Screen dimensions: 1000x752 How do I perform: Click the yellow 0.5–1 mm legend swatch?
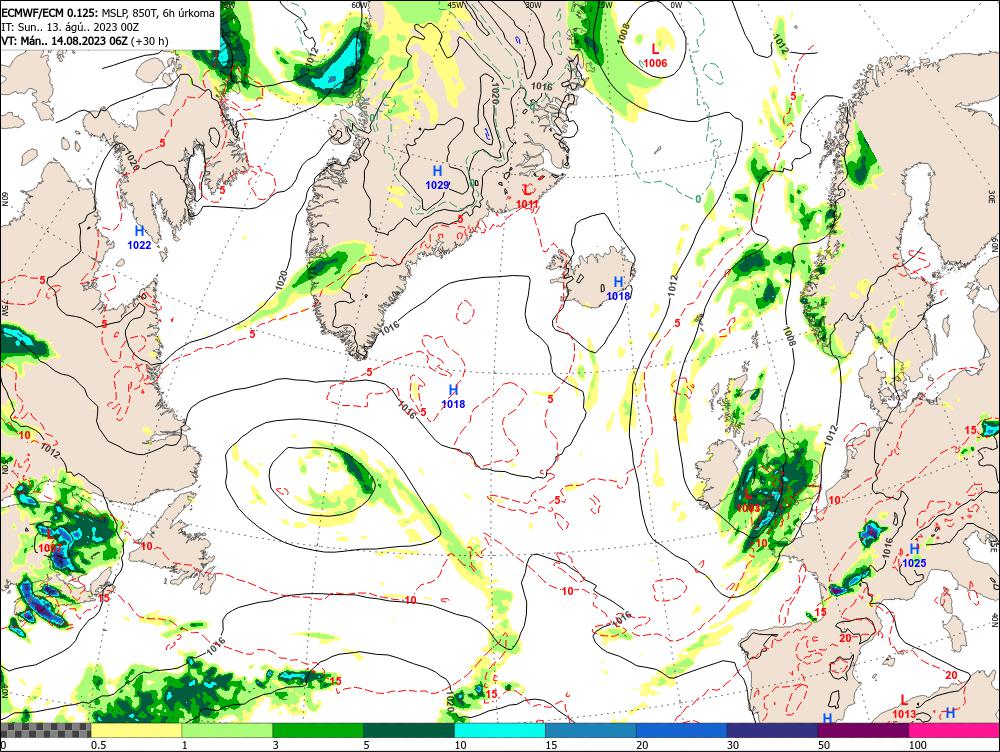tap(136, 730)
